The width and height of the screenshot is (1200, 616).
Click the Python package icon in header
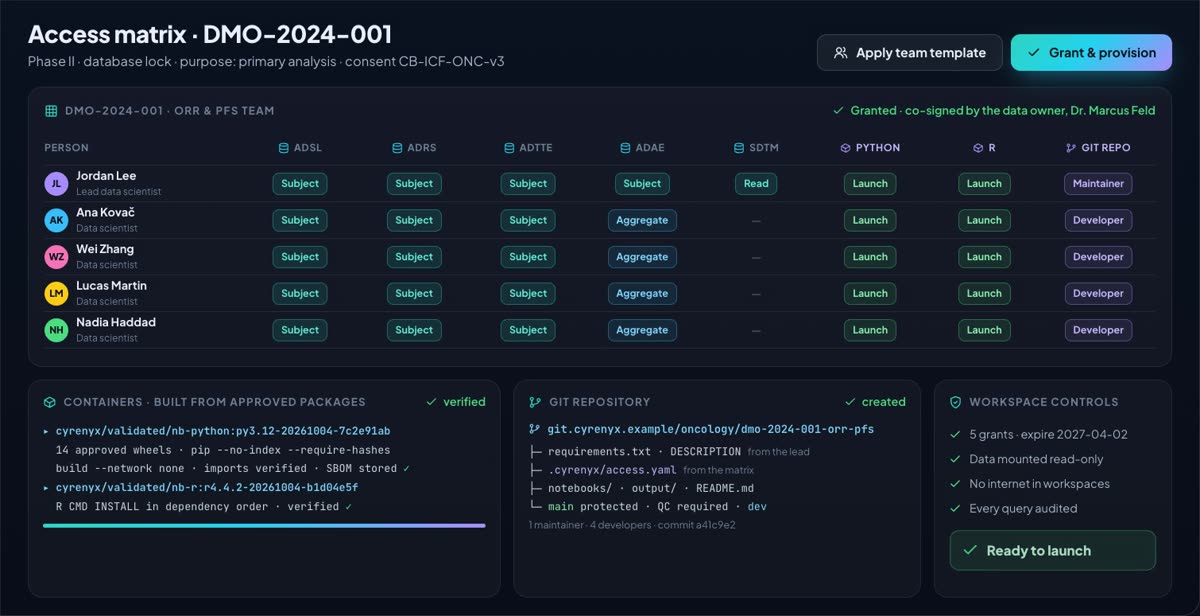coord(845,148)
